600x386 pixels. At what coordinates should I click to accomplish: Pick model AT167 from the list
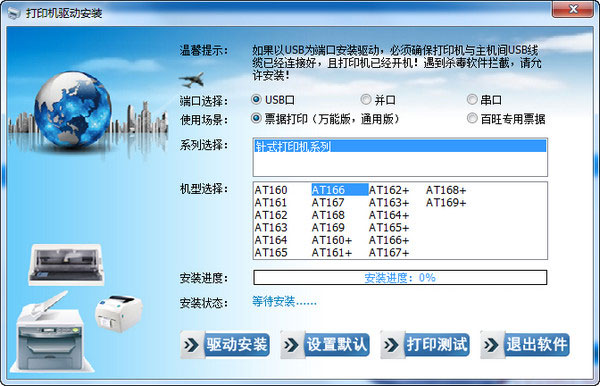pos(328,203)
